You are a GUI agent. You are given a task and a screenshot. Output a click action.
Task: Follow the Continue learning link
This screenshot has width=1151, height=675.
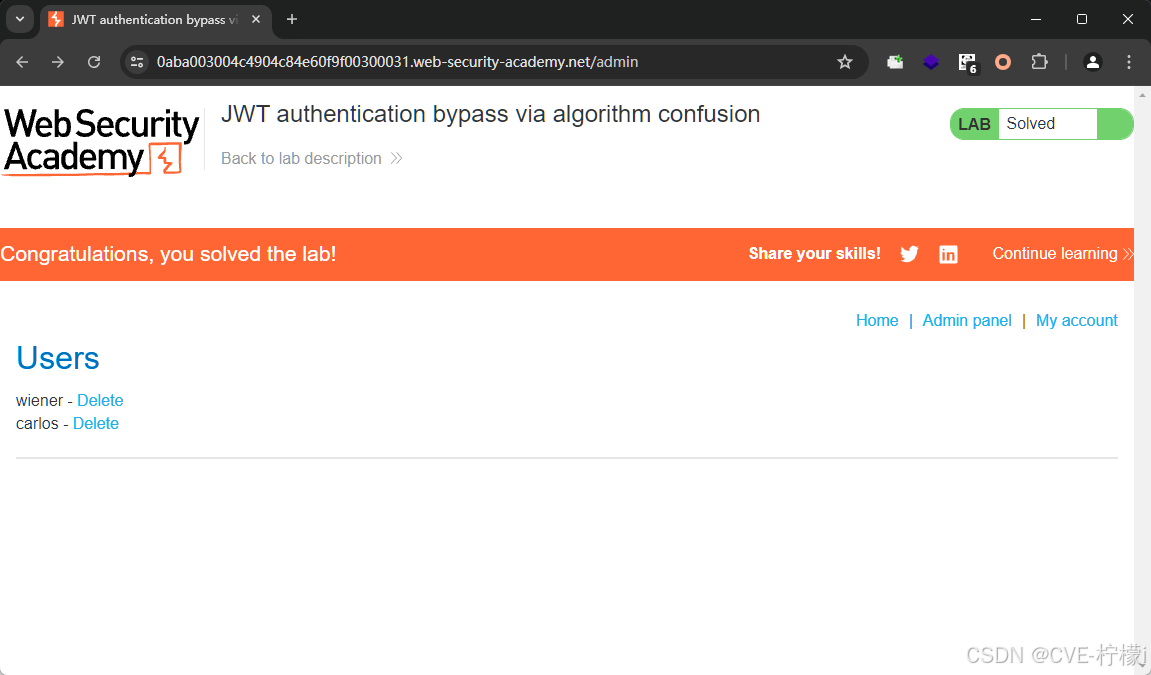pos(1063,254)
